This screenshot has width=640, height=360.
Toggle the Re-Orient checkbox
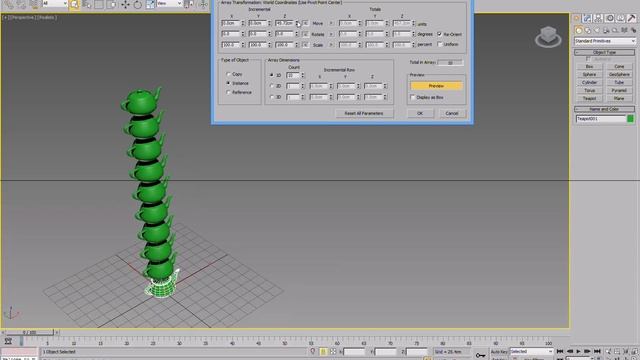440,34
